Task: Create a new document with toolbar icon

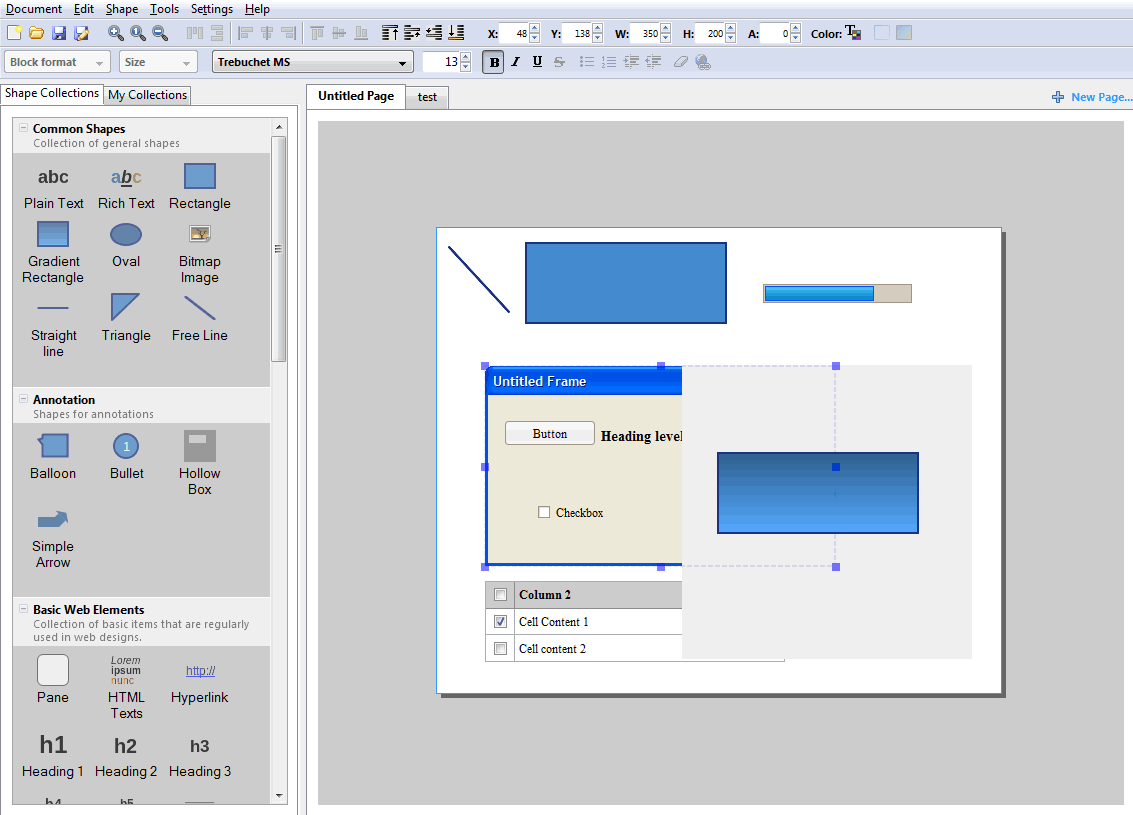Action: point(14,33)
